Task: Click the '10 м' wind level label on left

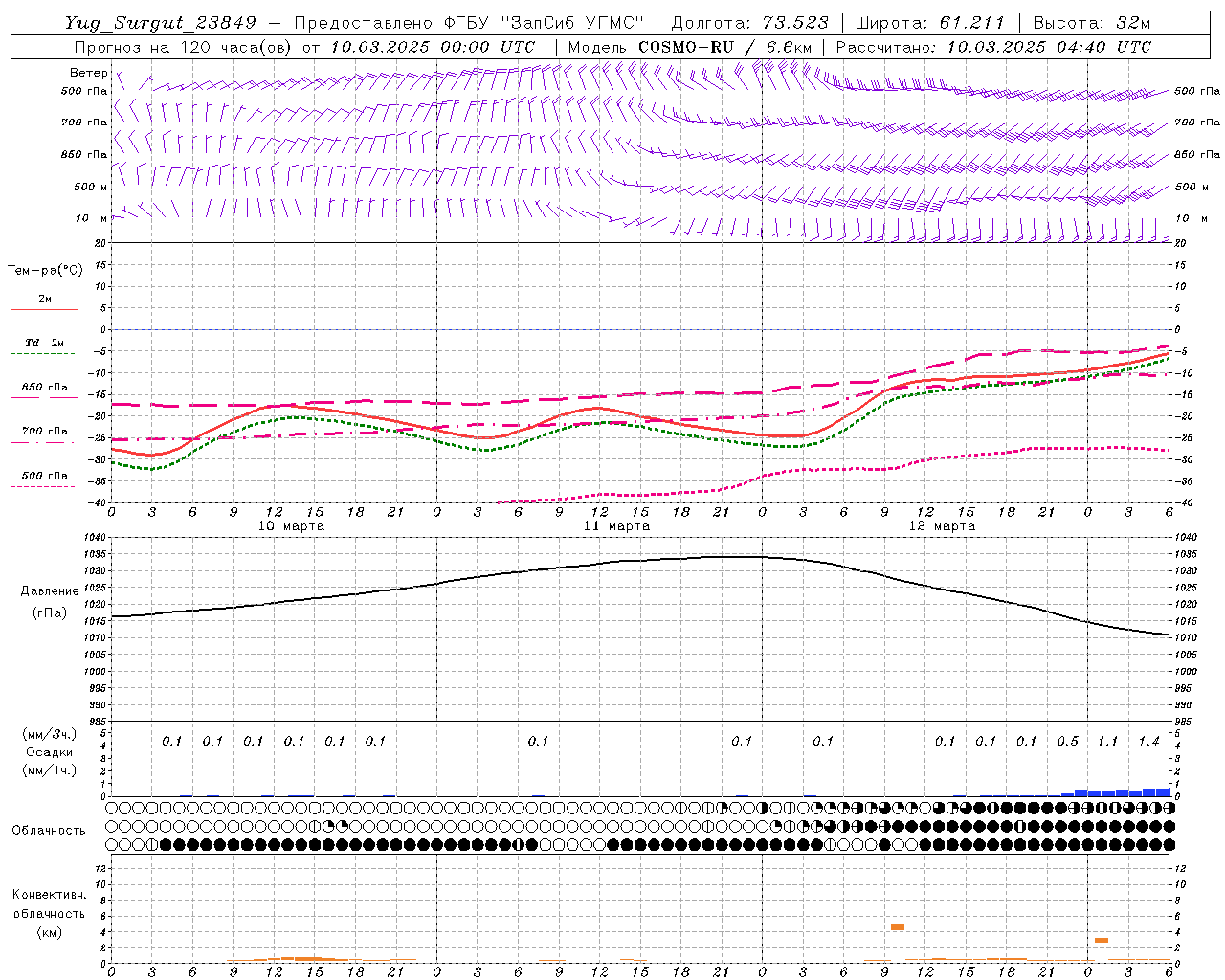Action: [92, 218]
